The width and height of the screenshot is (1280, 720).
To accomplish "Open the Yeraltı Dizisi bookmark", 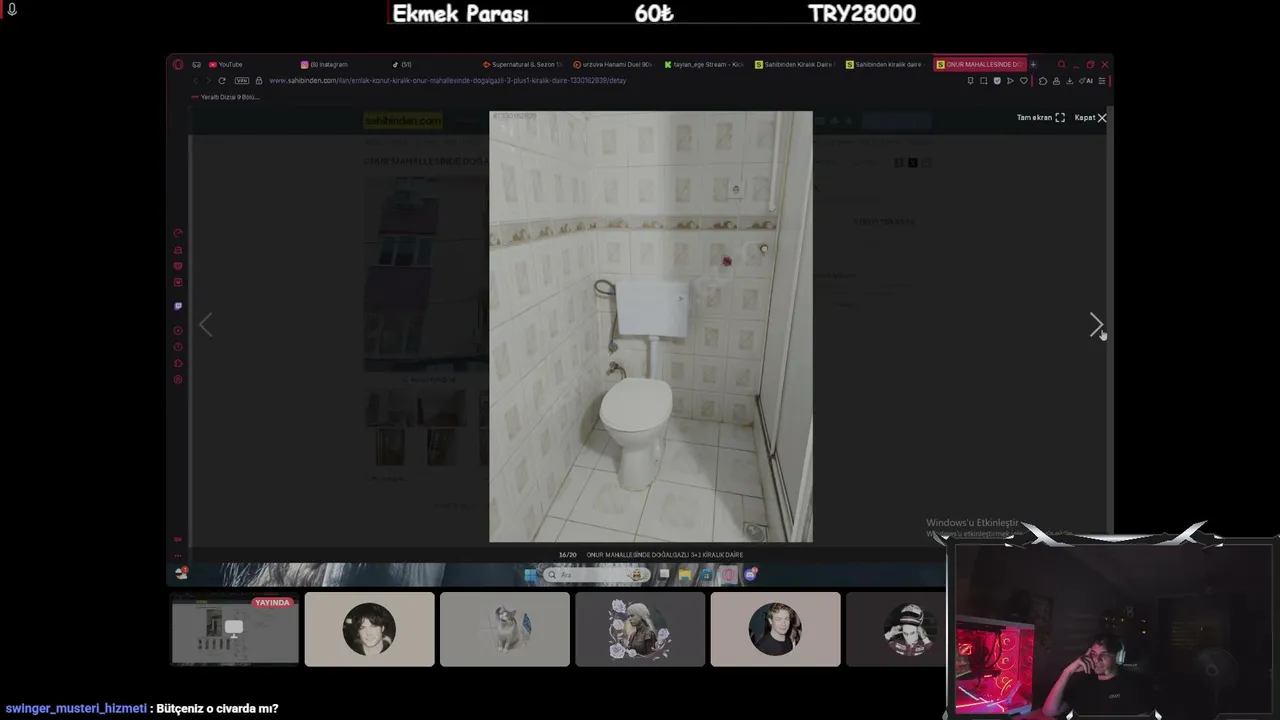I will point(225,97).
